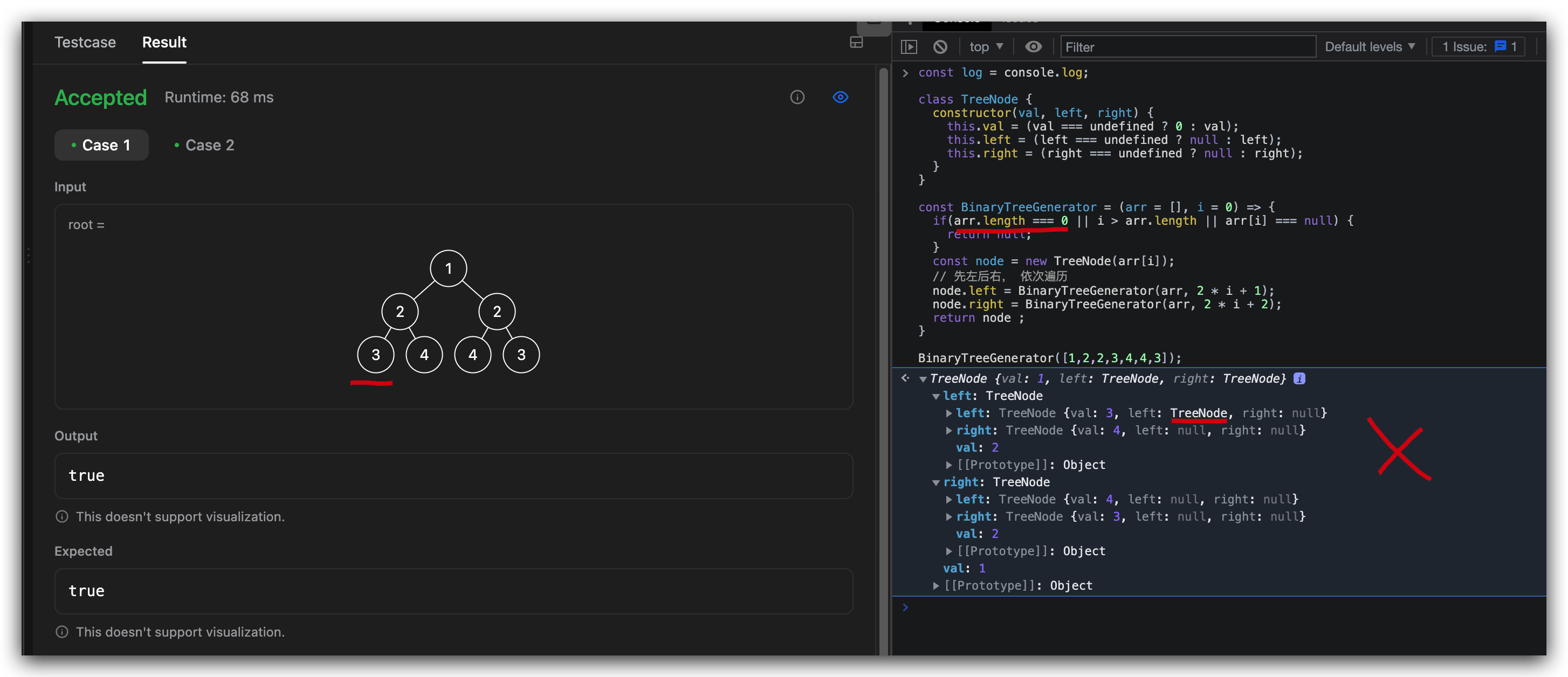Toggle the blue eye visualization icon
Viewport: 1568px width, 677px height.
click(840, 98)
